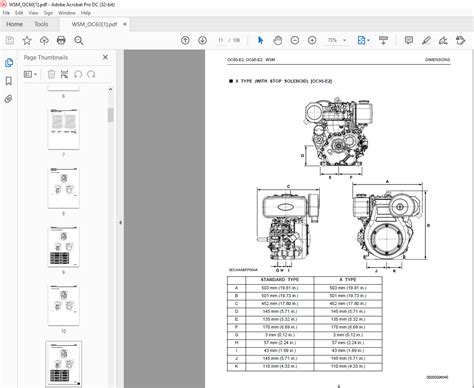Bookmark file with the star icon
The width and height of the screenshot is (474, 388).
[x=27, y=41]
